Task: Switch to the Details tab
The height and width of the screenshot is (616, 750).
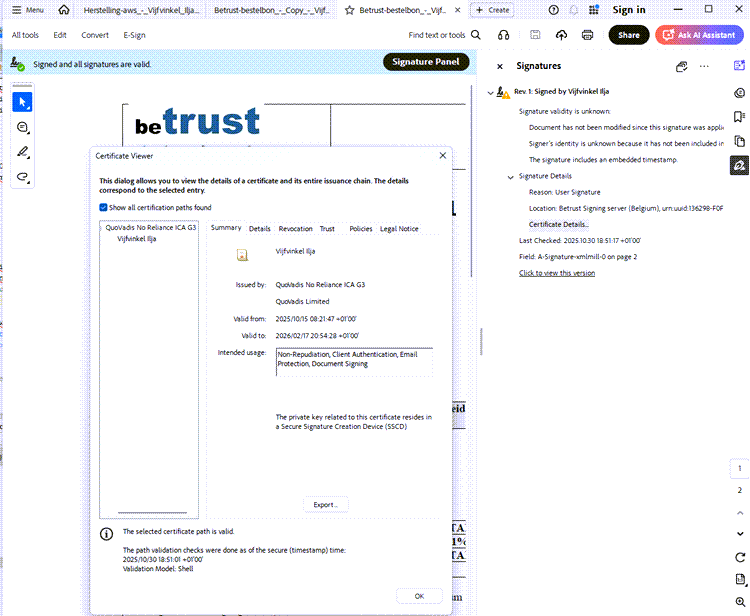Action: coord(260,229)
